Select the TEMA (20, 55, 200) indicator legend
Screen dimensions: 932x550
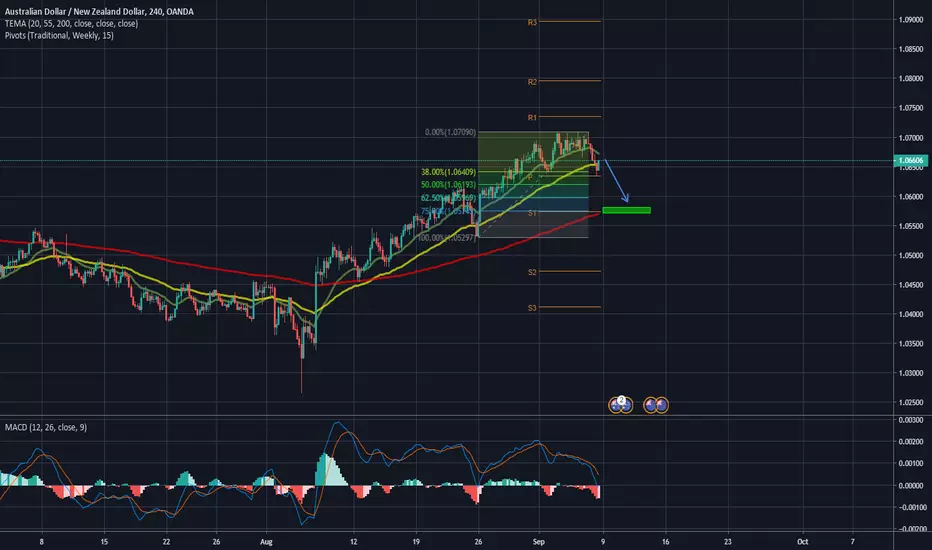pyautogui.click(x=71, y=23)
